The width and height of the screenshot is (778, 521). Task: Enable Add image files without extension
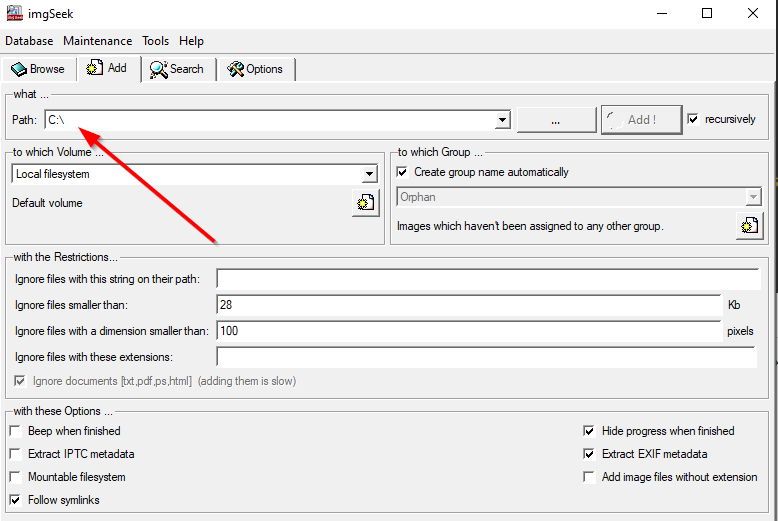(589, 477)
